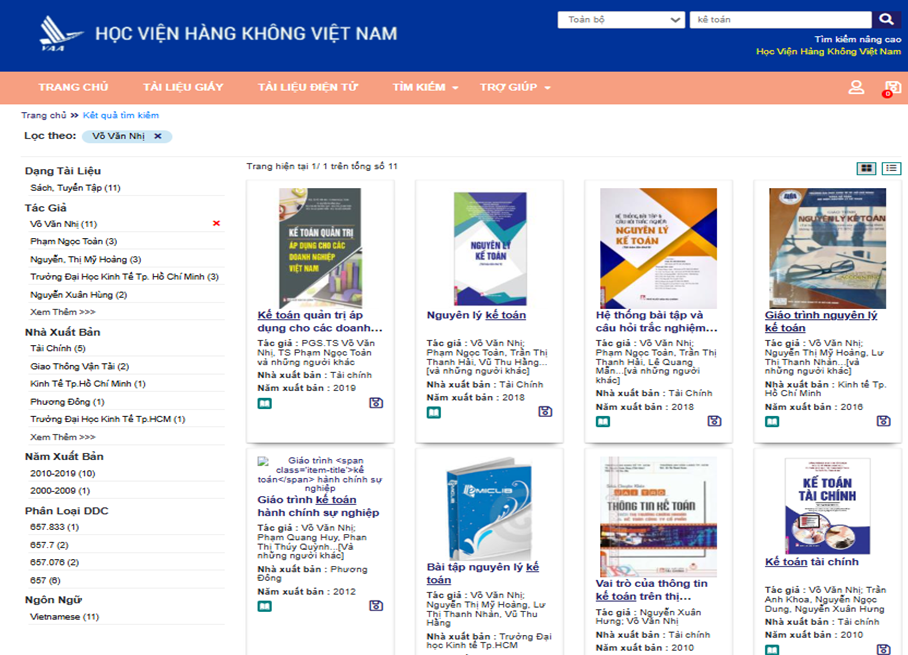Open Tìm kiếm nâng cao advanced search
Image resolution: width=908 pixels, height=655 pixels.
858,39
